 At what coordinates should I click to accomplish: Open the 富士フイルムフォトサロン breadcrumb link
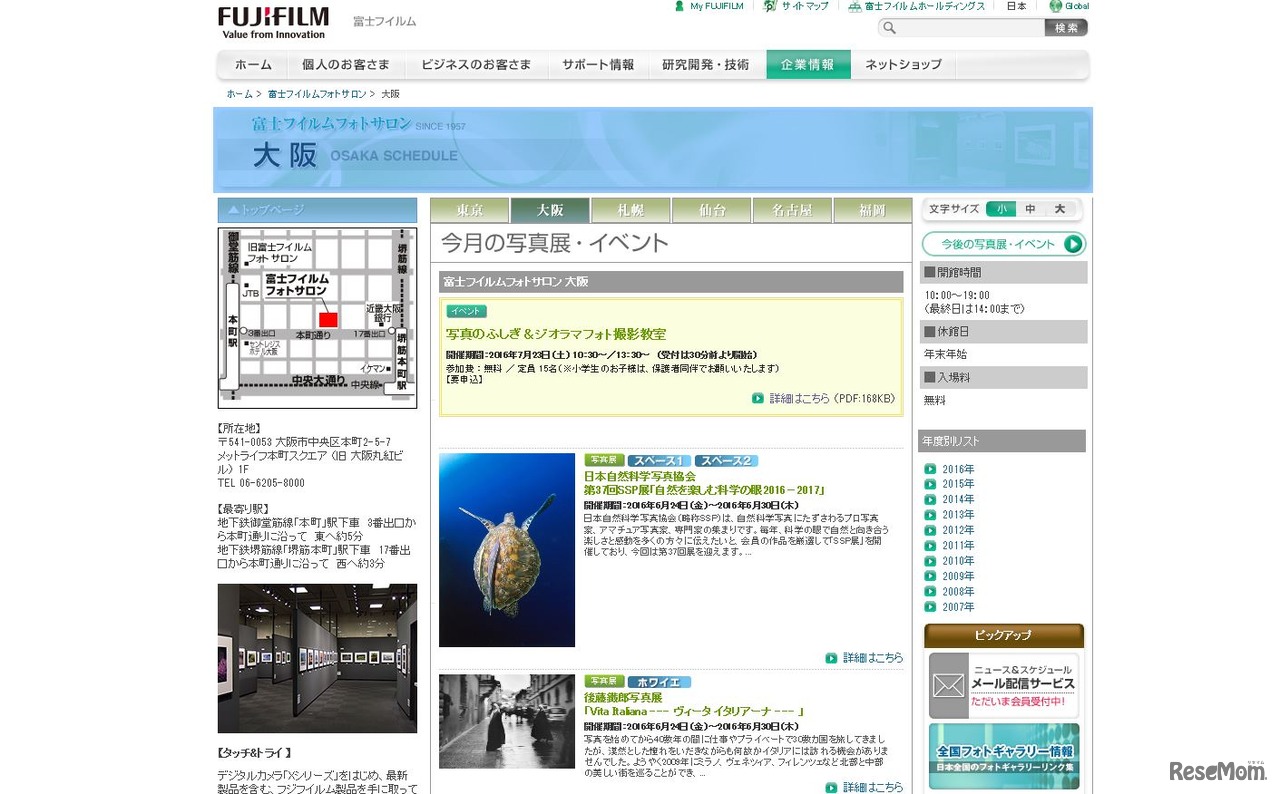317,94
